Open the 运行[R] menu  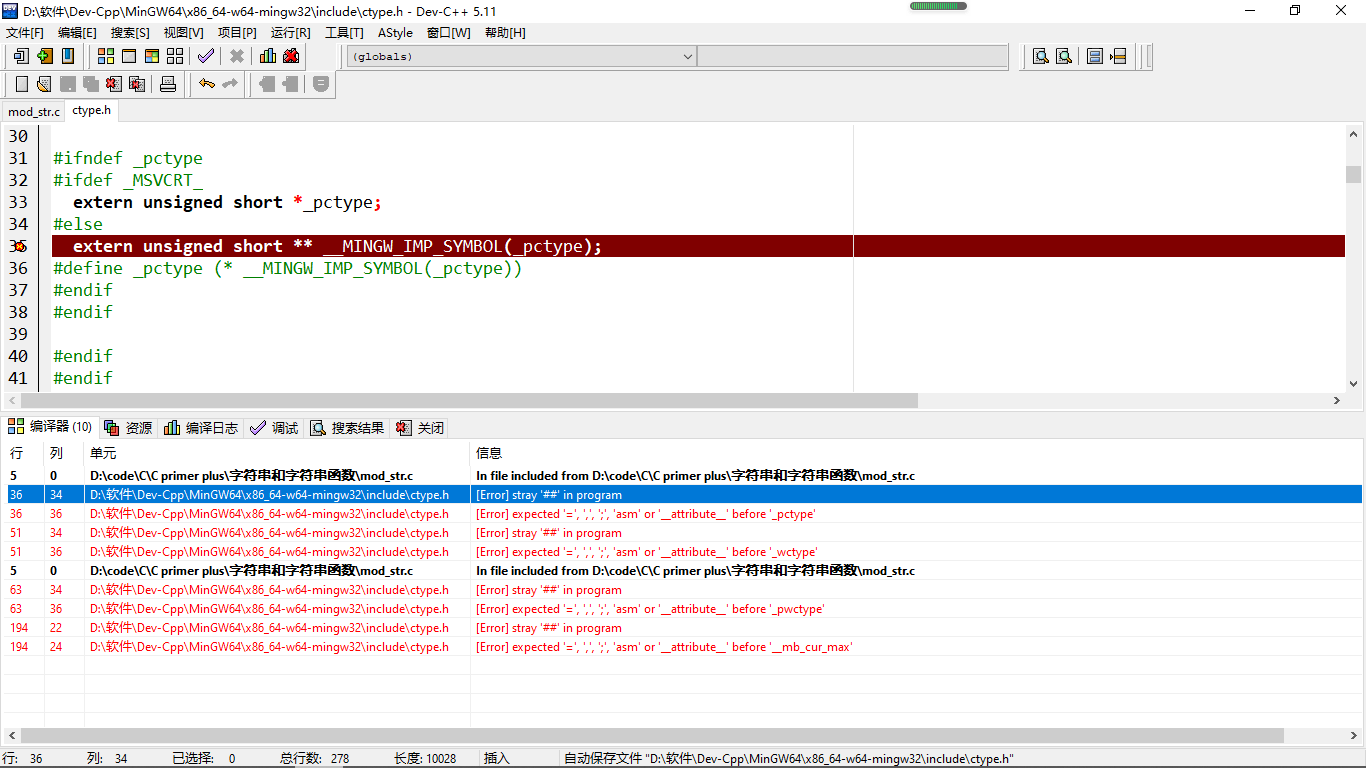(290, 33)
